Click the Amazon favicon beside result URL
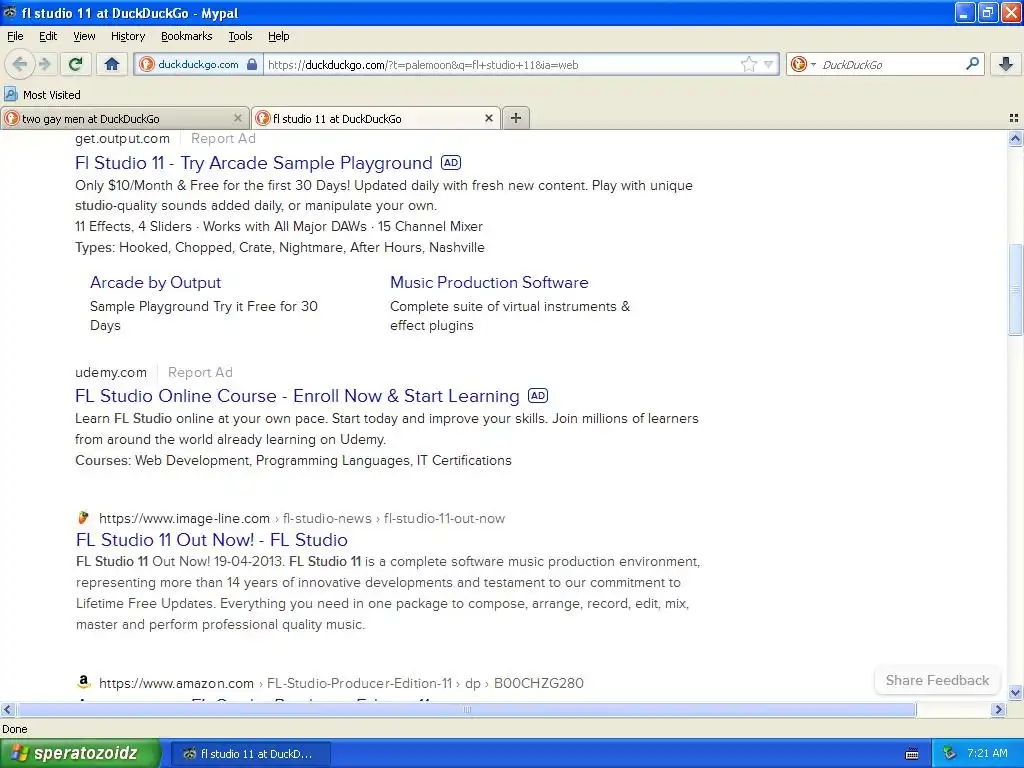The height and width of the screenshot is (768, 1024). click(83, 682)
